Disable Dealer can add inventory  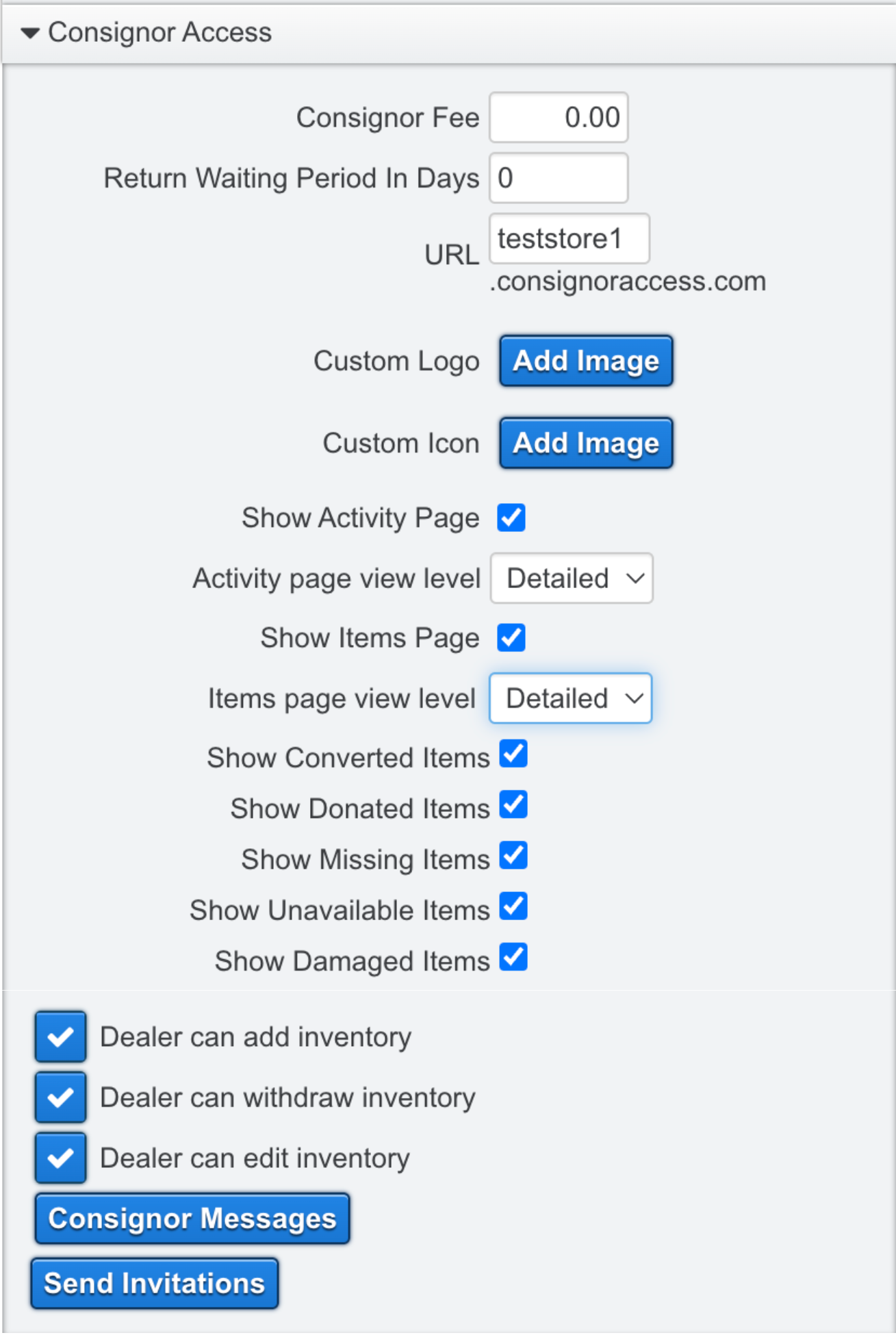pos(61,1037)
